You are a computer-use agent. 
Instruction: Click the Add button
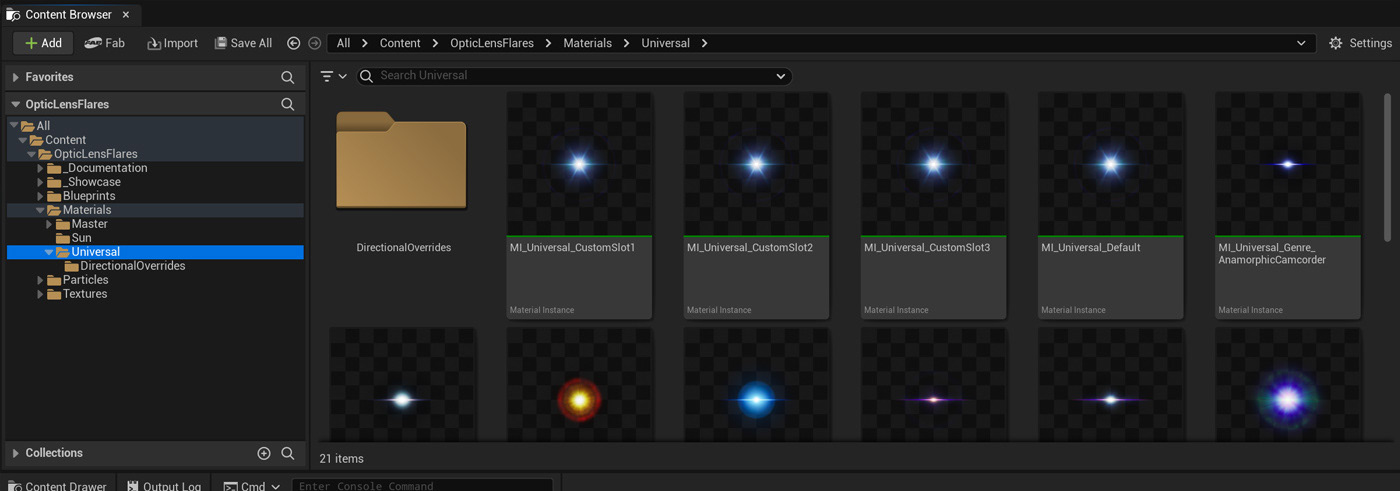43,43
